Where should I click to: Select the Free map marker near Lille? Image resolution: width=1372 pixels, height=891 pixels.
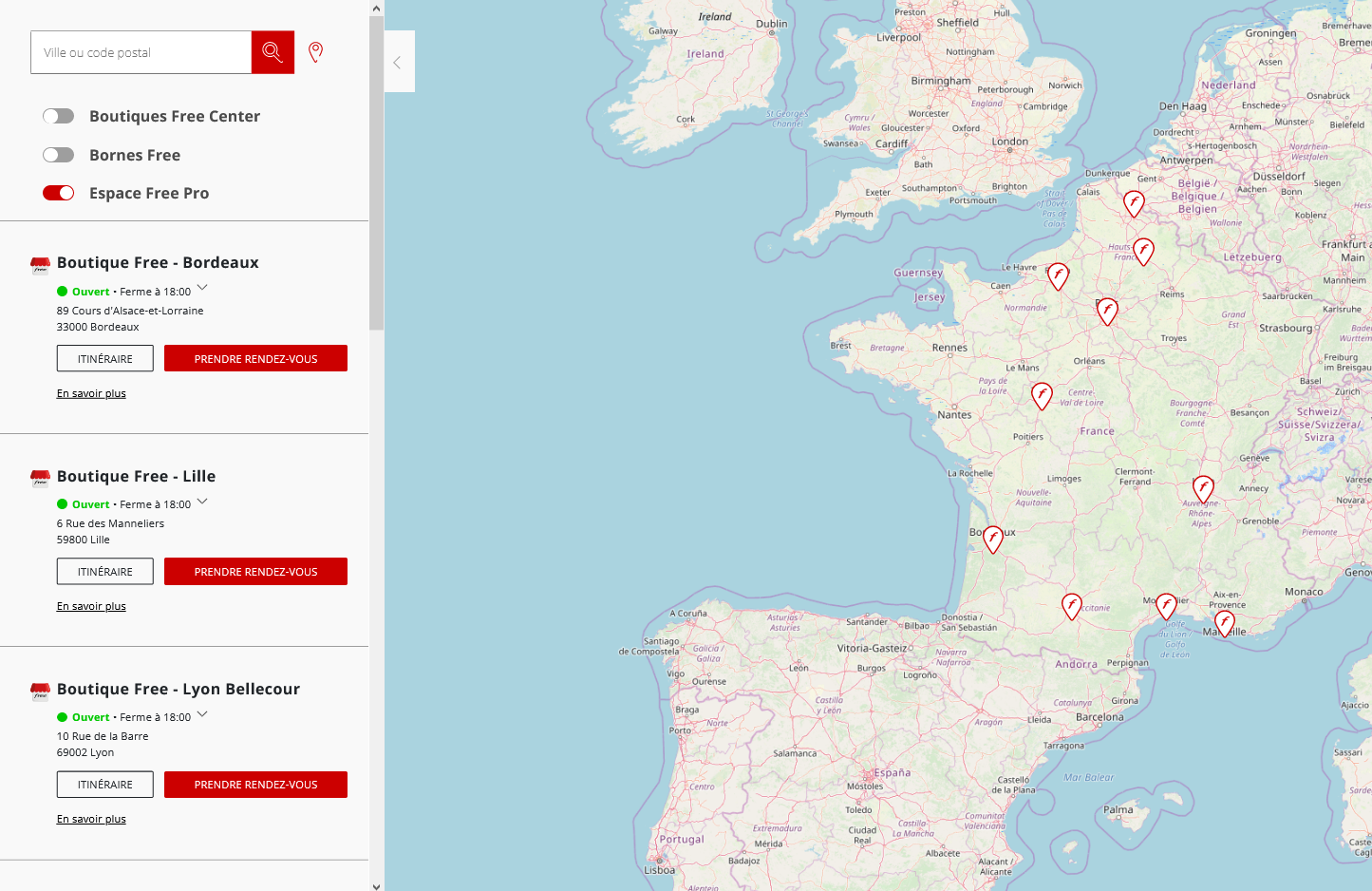point(1134,202)
